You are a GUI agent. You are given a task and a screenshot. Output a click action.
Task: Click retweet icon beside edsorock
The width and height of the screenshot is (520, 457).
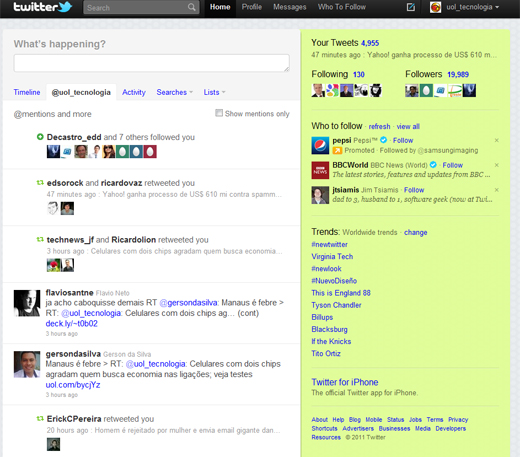40,183
